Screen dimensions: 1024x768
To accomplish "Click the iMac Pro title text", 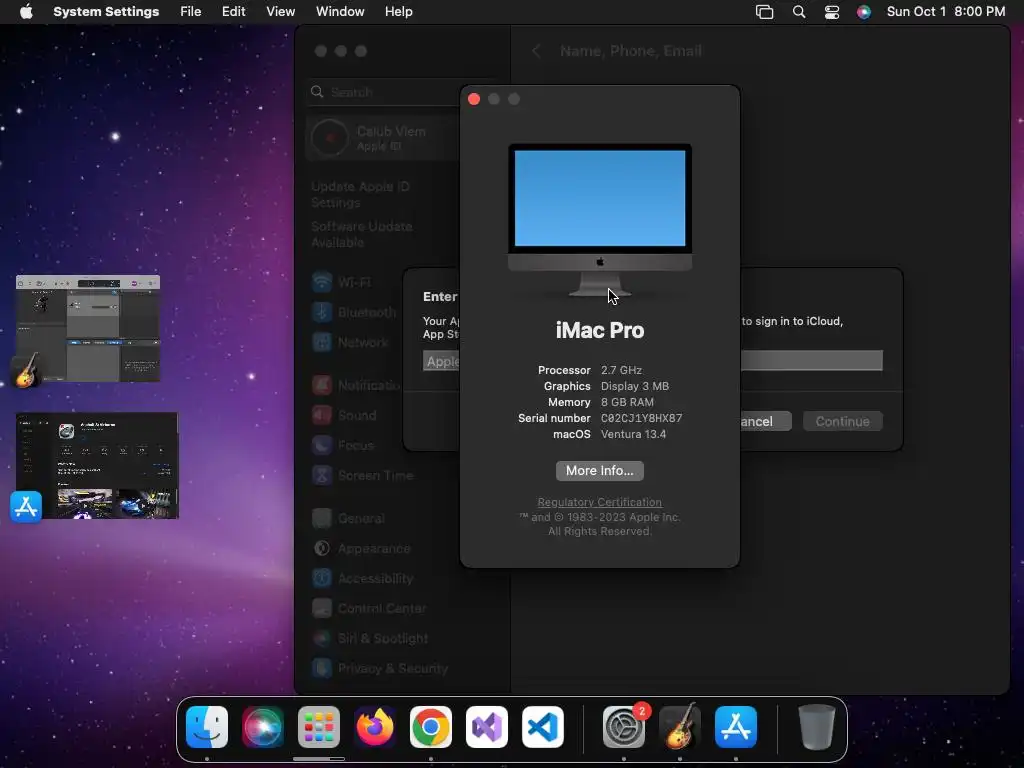I will click(x=600, y=330).
